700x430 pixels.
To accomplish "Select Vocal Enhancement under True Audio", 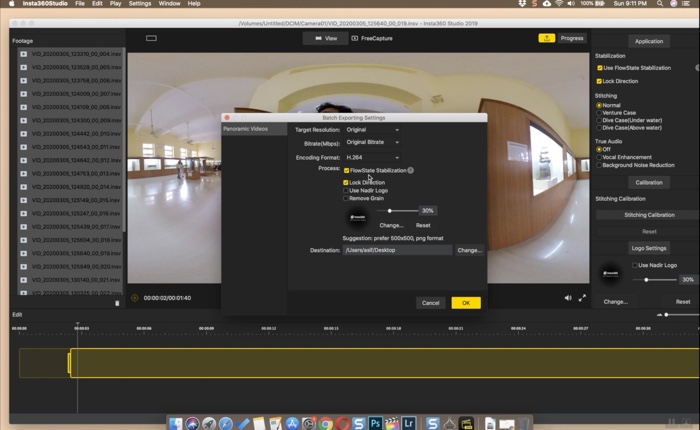I will 599,157.
